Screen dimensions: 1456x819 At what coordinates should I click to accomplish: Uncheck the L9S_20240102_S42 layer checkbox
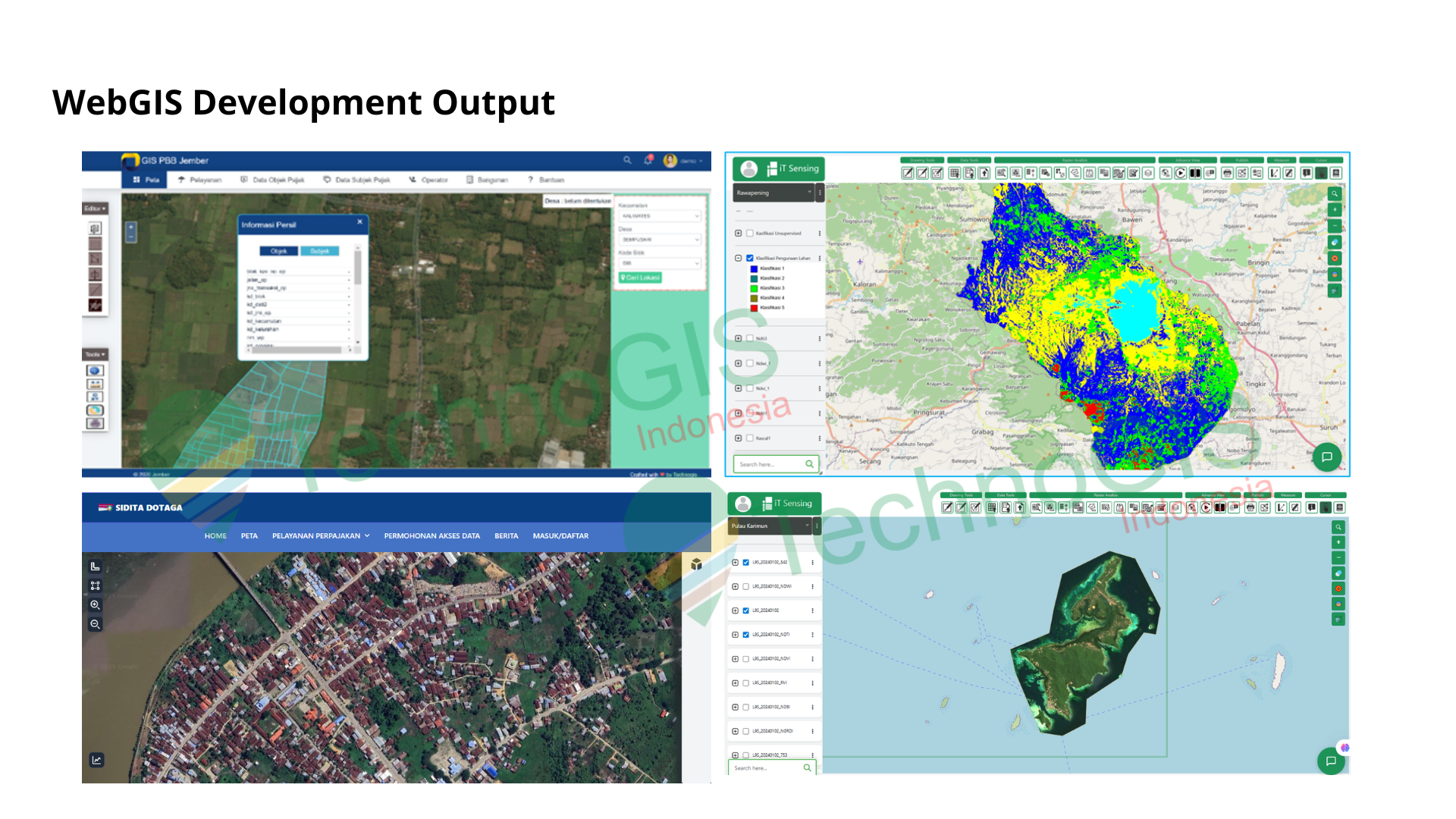tap(746, 563)
